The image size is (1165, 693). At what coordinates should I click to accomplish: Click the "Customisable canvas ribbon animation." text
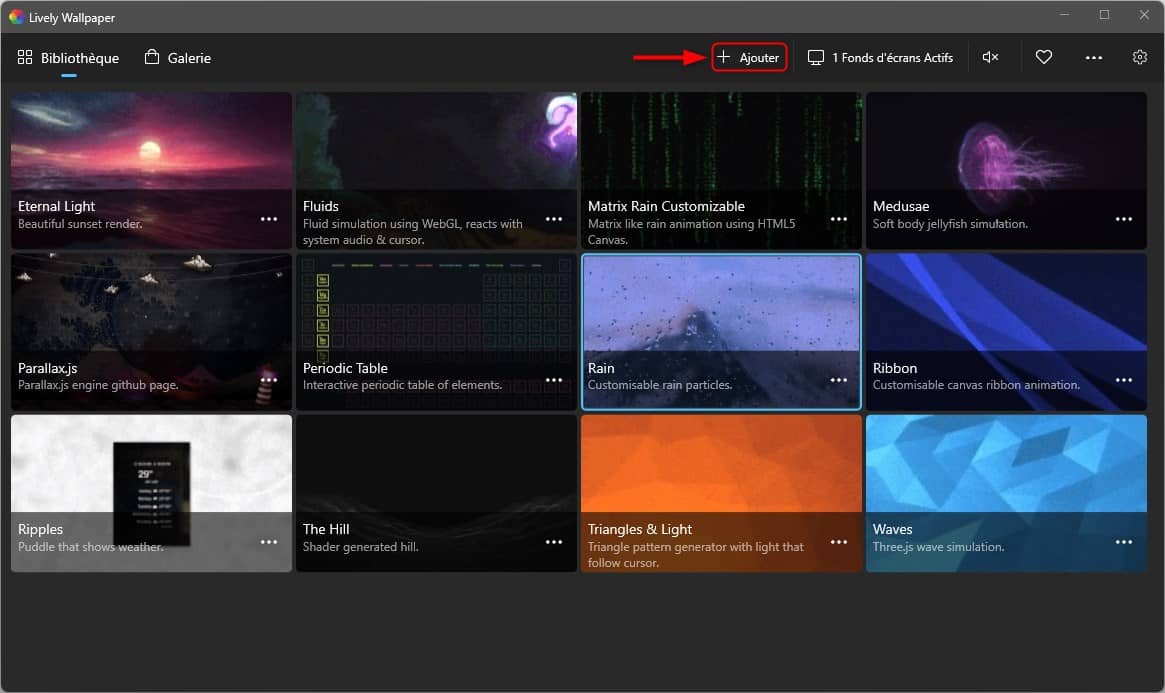[x=976, y=385]
